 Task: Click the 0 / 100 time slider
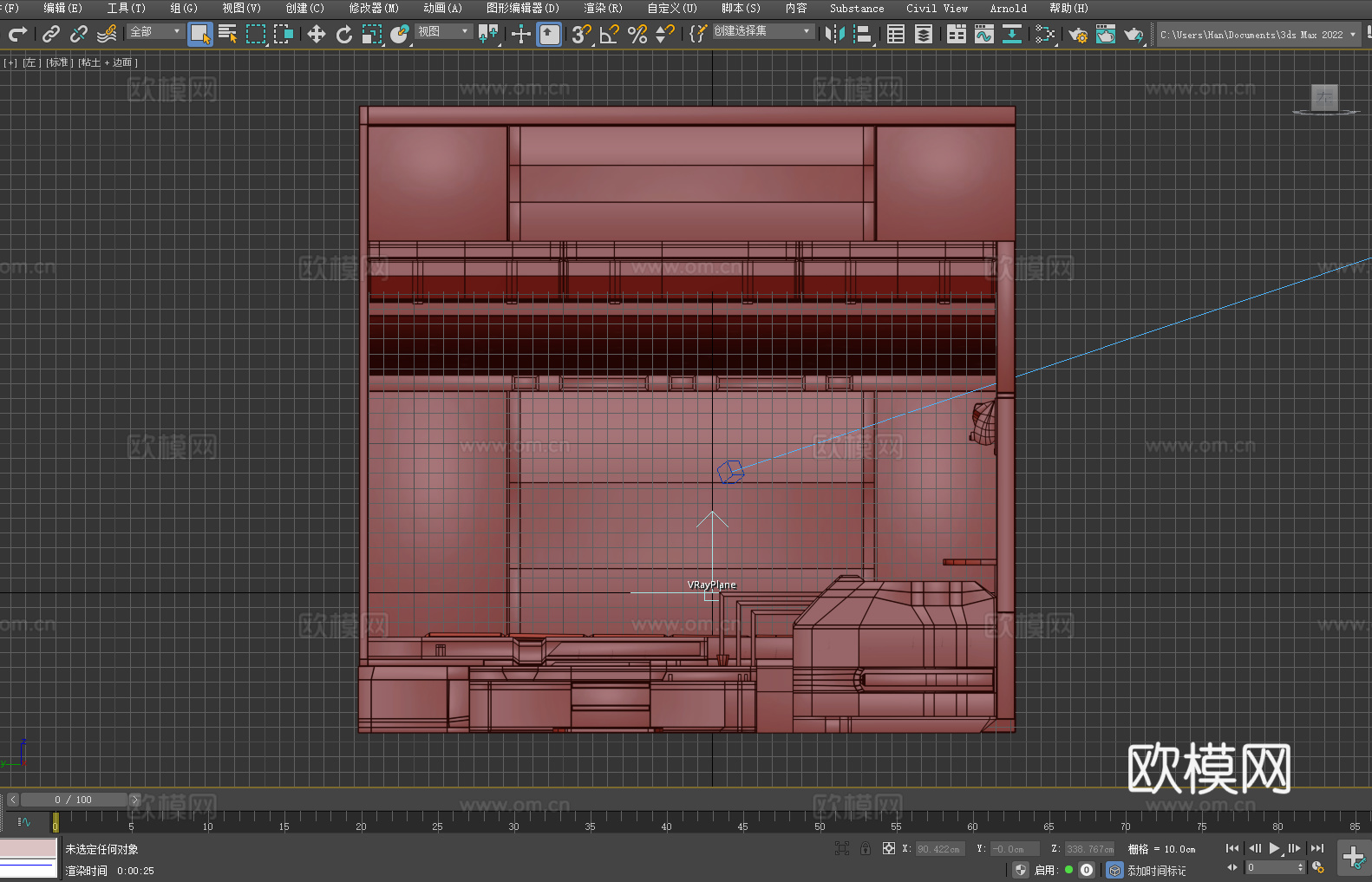tap(73, 800)
